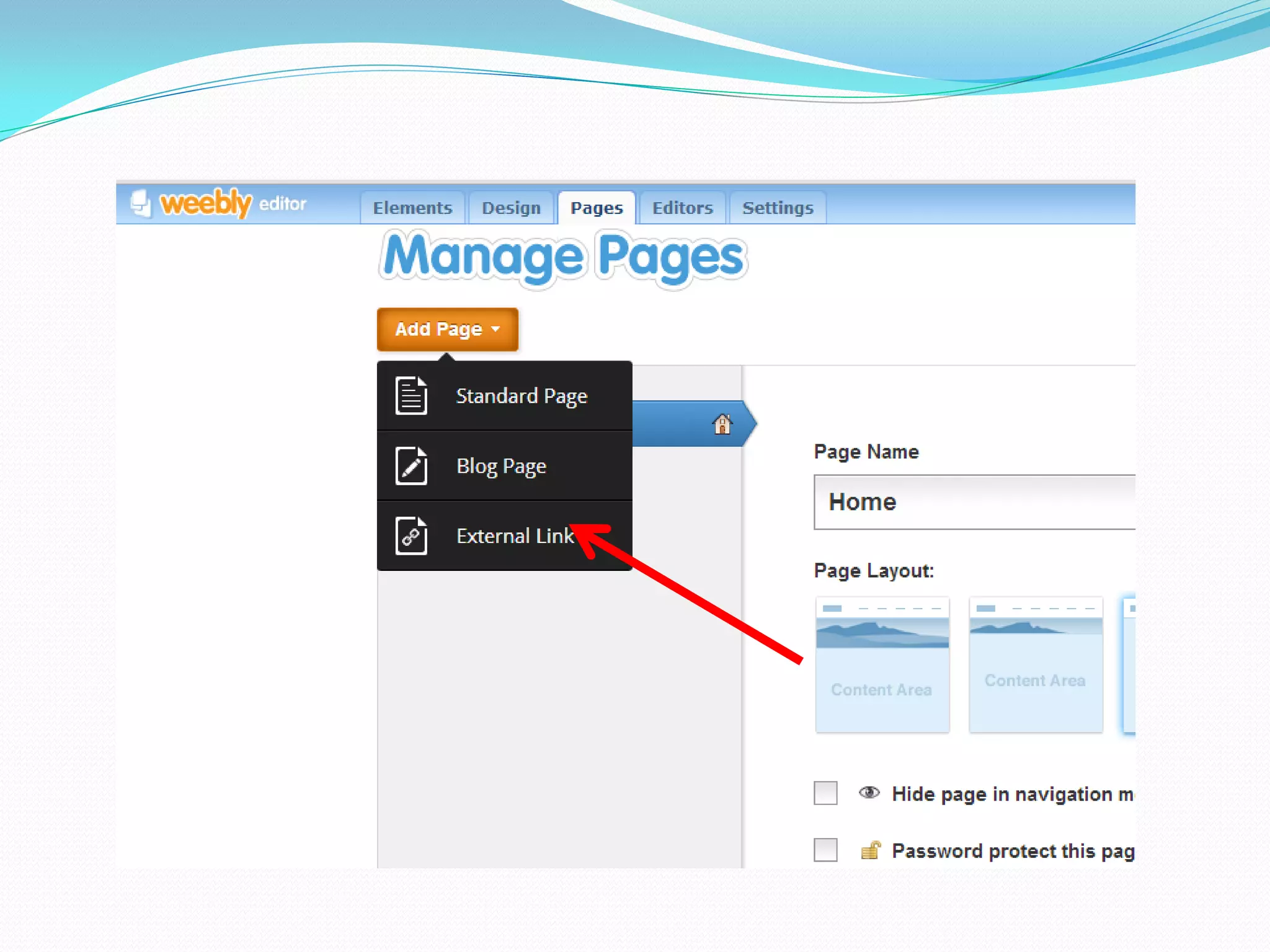Switch to the Elements tab

click(x=412, y=208)
